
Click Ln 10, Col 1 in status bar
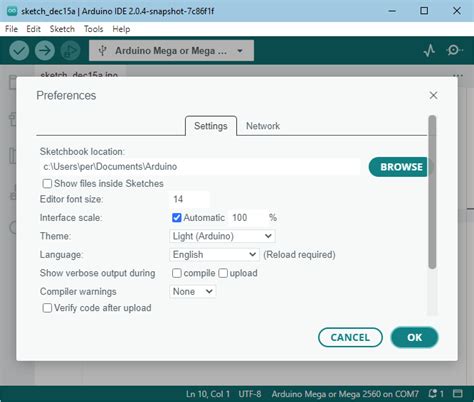tap(208, 394)
